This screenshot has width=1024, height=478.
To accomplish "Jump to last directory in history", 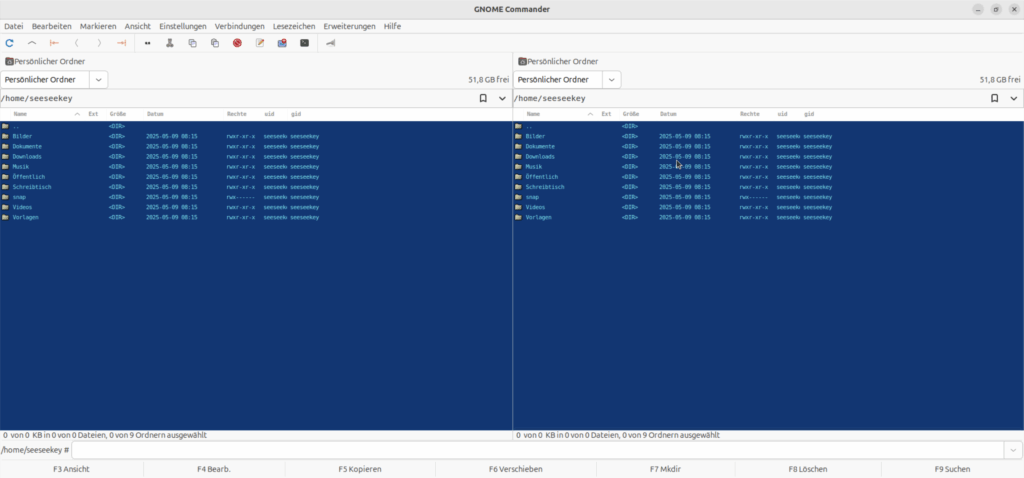I will 122,43.
